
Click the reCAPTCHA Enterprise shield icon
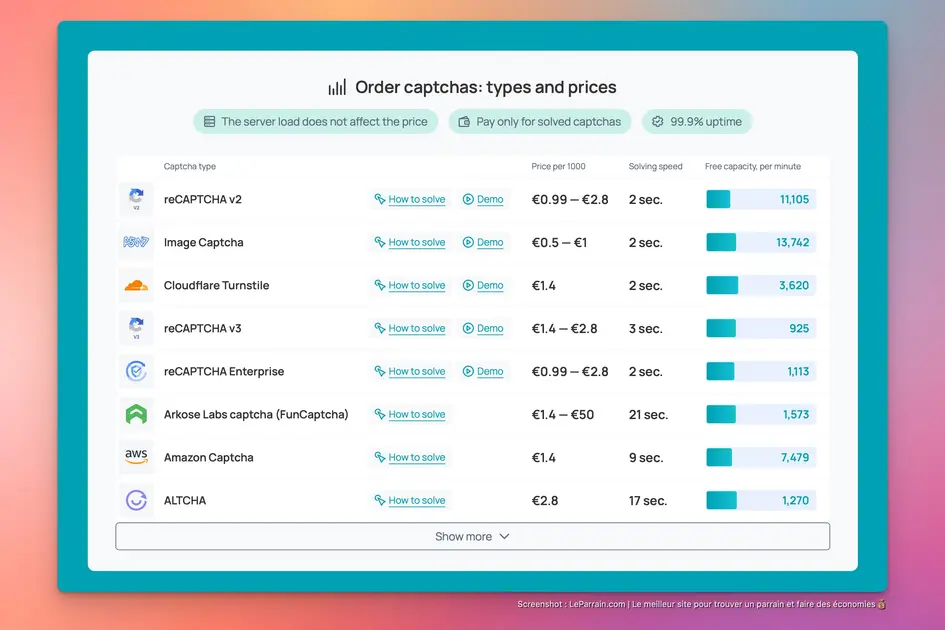click(136, 371)
